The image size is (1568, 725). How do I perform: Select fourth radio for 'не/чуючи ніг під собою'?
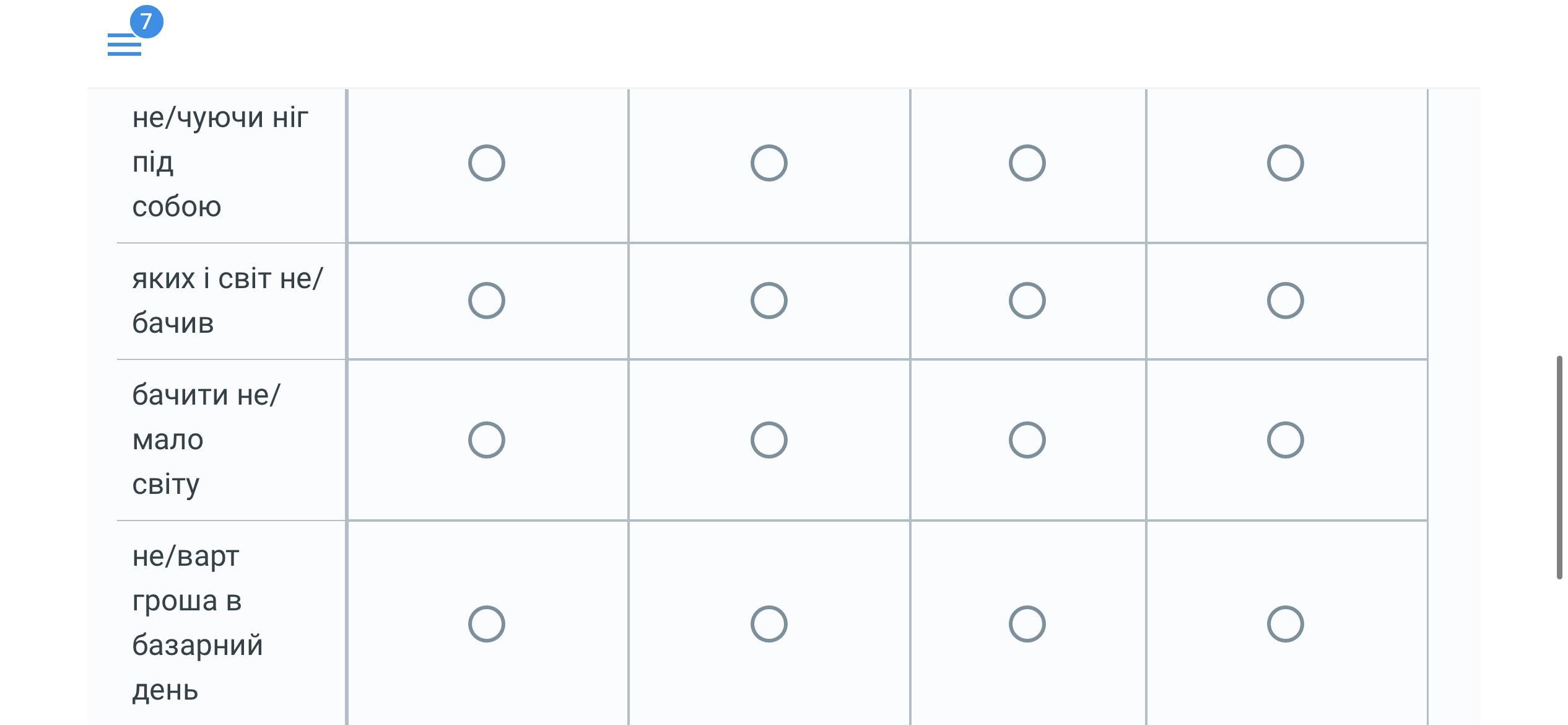click(1286, 163)
